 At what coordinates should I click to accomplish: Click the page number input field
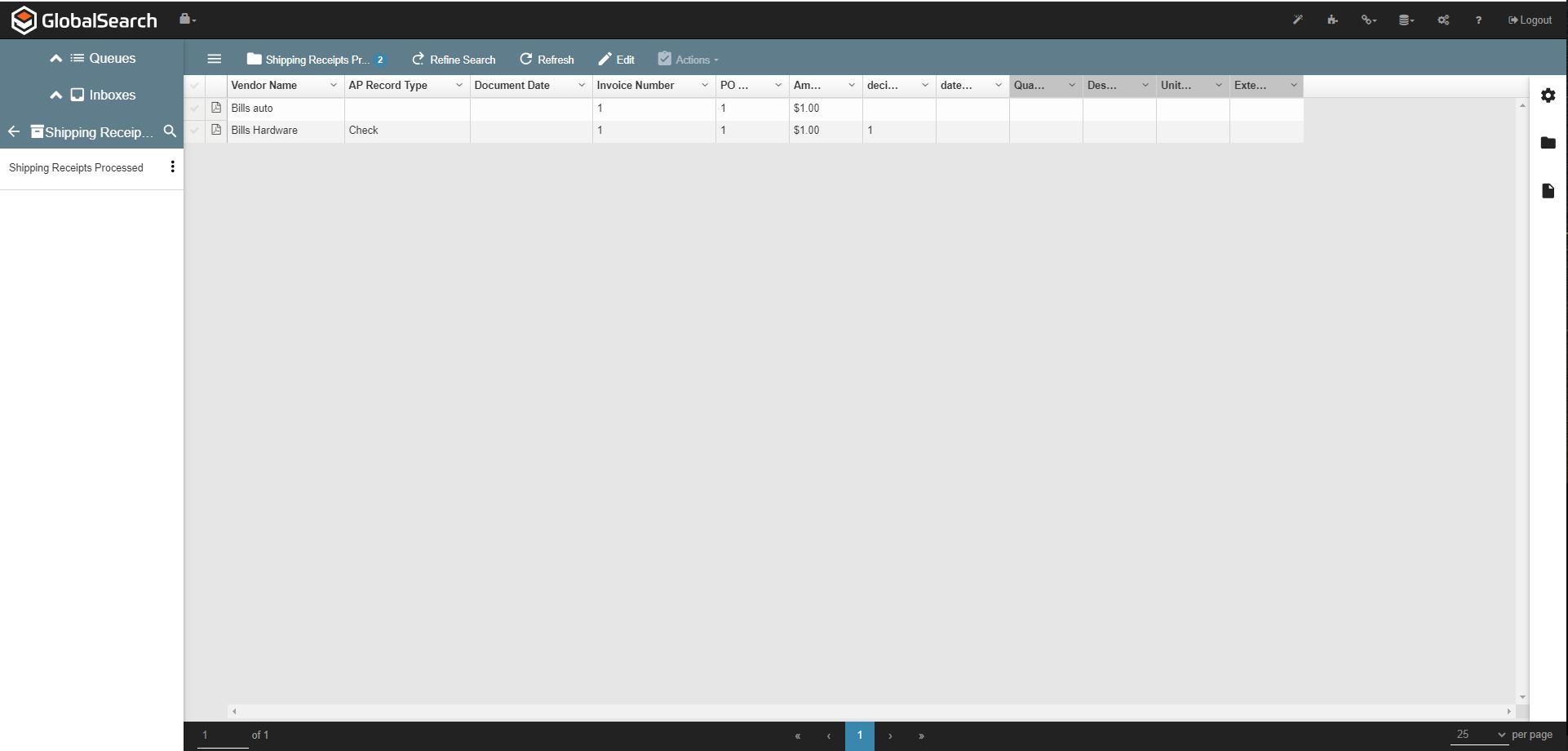222,735
